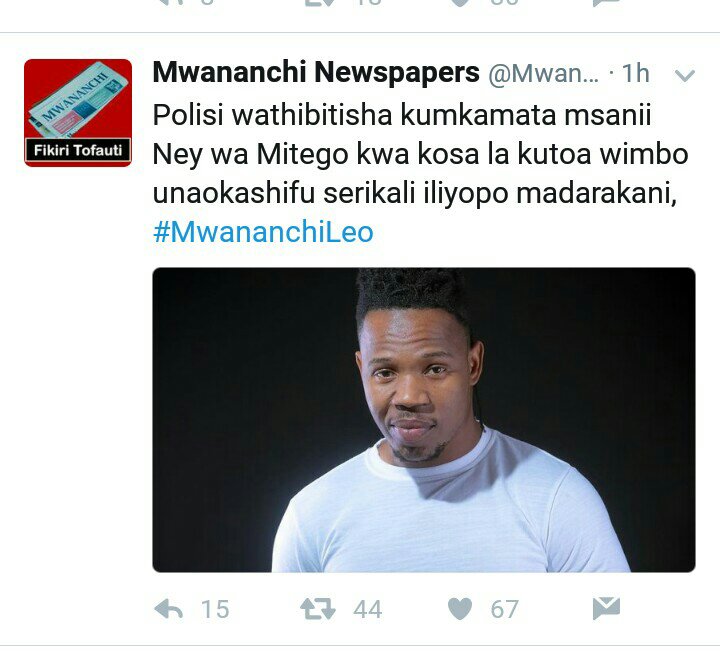Tap the Fikiri Tofauti banner on the avatar
The image size is (720, 653).
[x=78, y=150]
